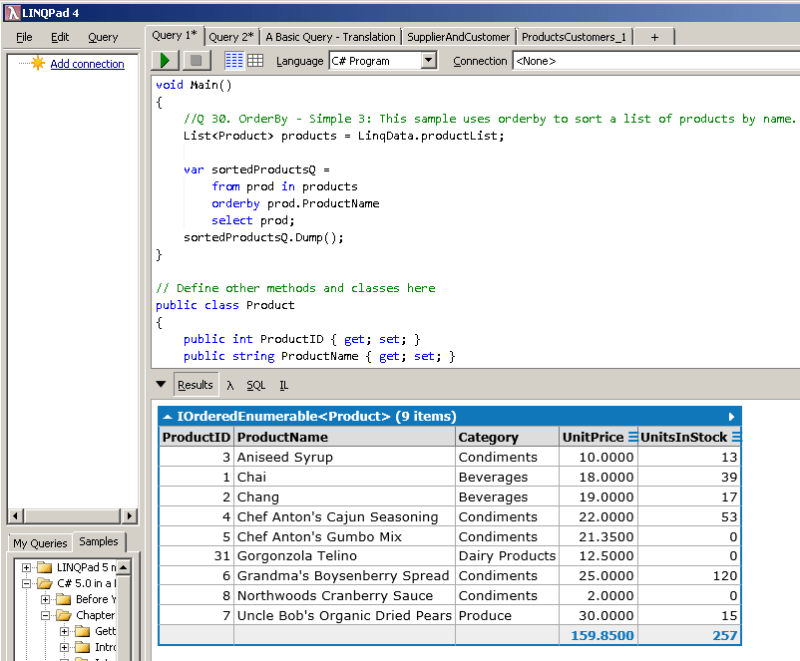The height and width of the screenshot is (661, 800).
Task: Expand the Gett... subfolder node
Action: [x=64, y=631]
